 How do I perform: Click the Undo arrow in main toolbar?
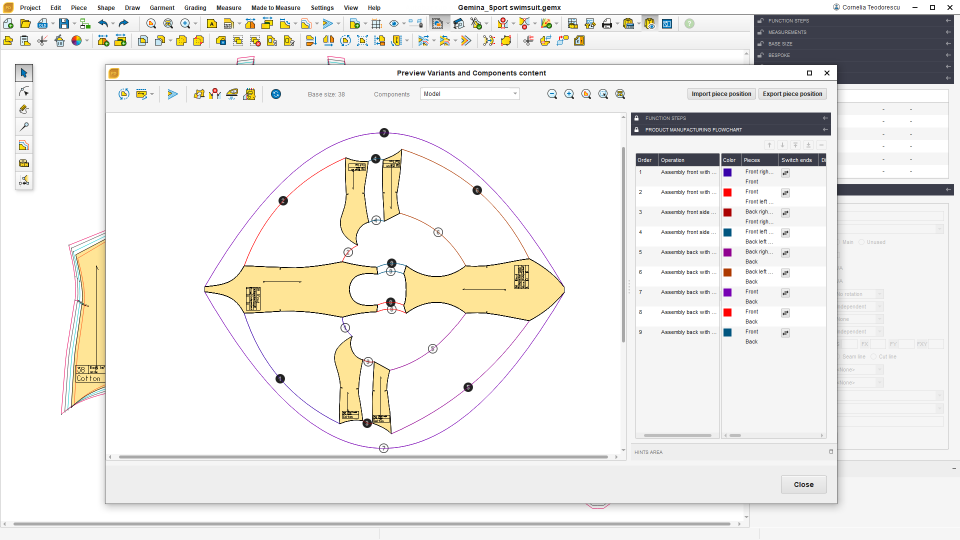pyautogui.click(x=103, y=23)
